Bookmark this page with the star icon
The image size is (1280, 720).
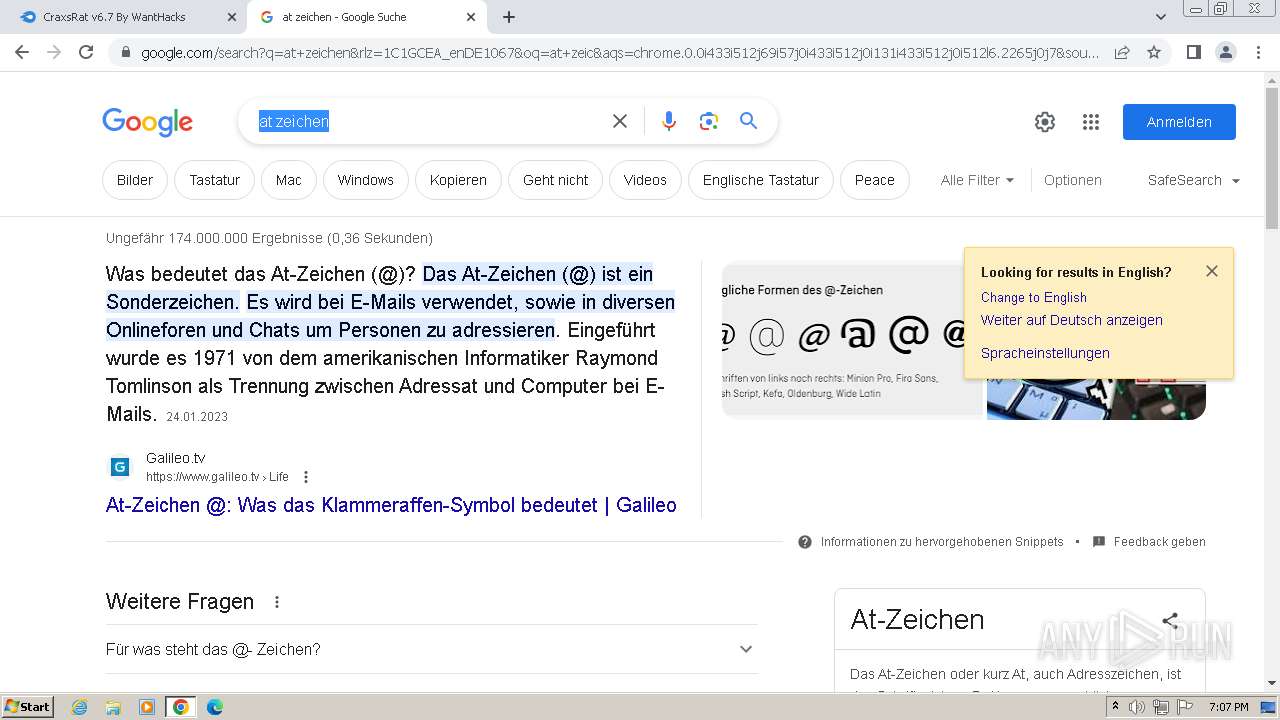(x=1154, y=52)
